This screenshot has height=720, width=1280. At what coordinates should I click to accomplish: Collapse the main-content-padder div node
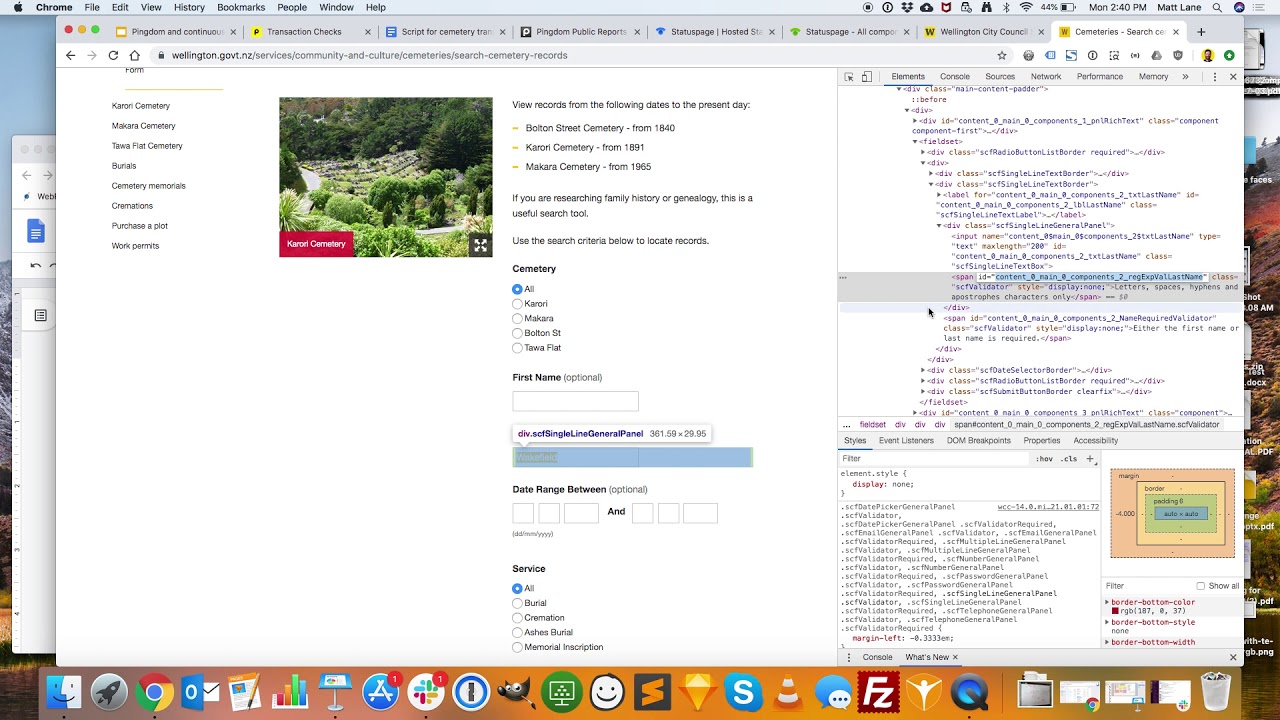tap(899, 89)
